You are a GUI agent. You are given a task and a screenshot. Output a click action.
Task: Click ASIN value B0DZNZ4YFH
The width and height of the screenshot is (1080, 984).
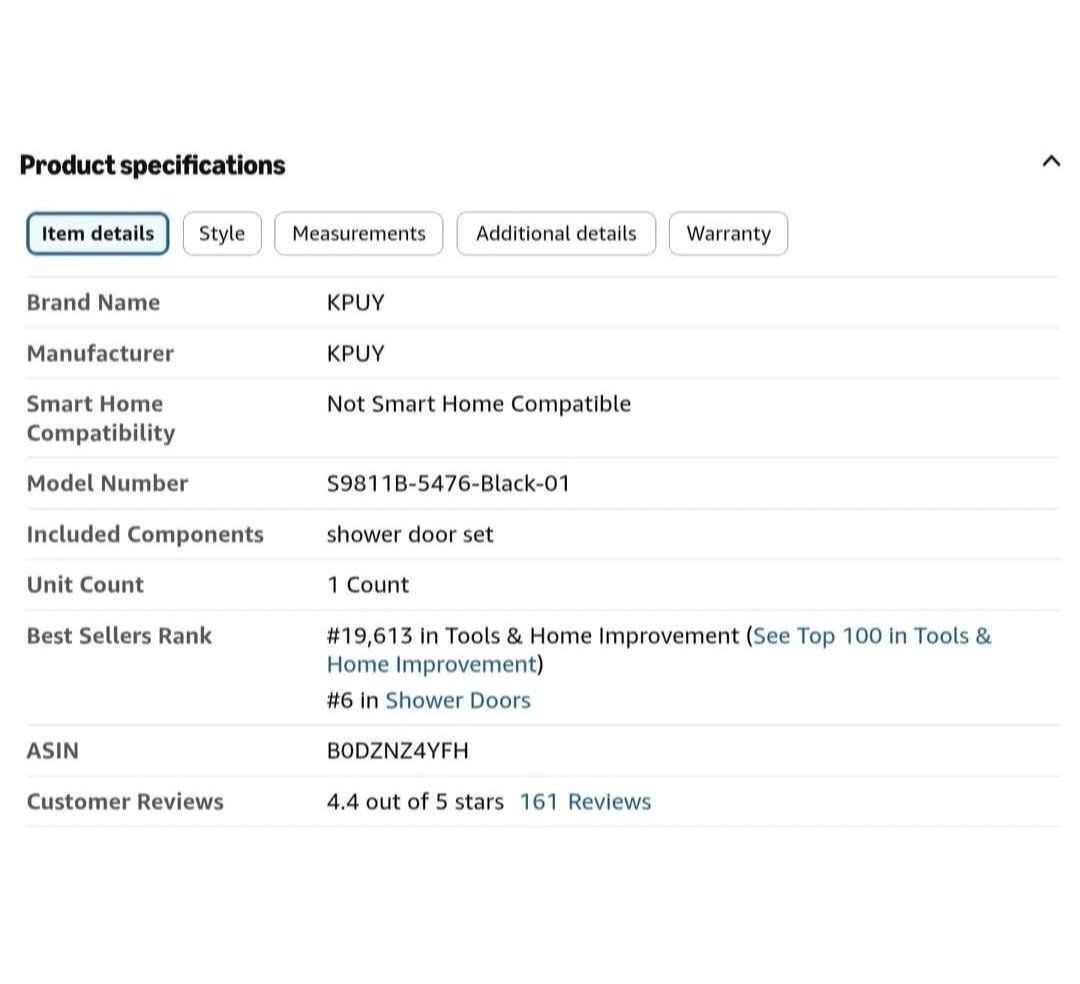tap(397, 751)
